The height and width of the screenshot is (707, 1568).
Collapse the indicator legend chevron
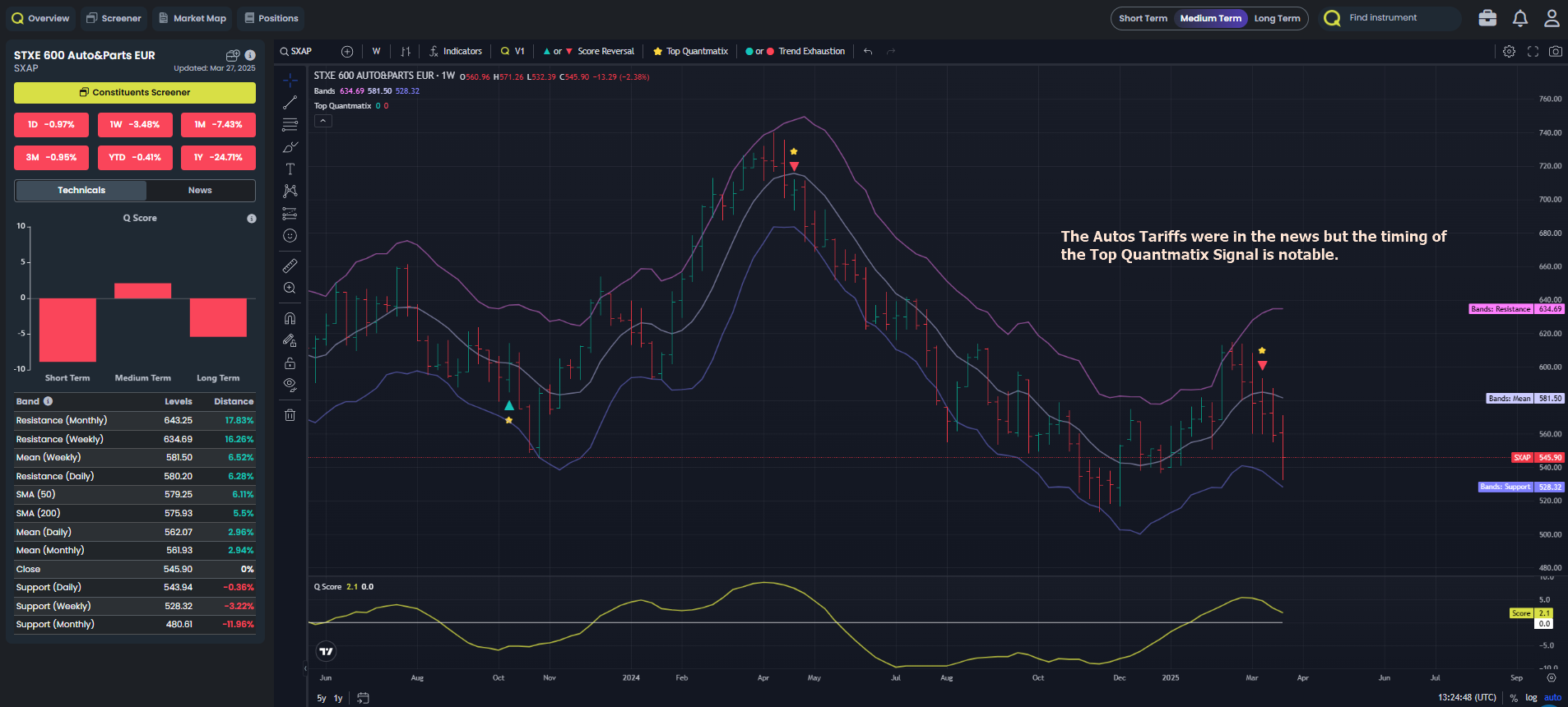[x=323, y=121]
